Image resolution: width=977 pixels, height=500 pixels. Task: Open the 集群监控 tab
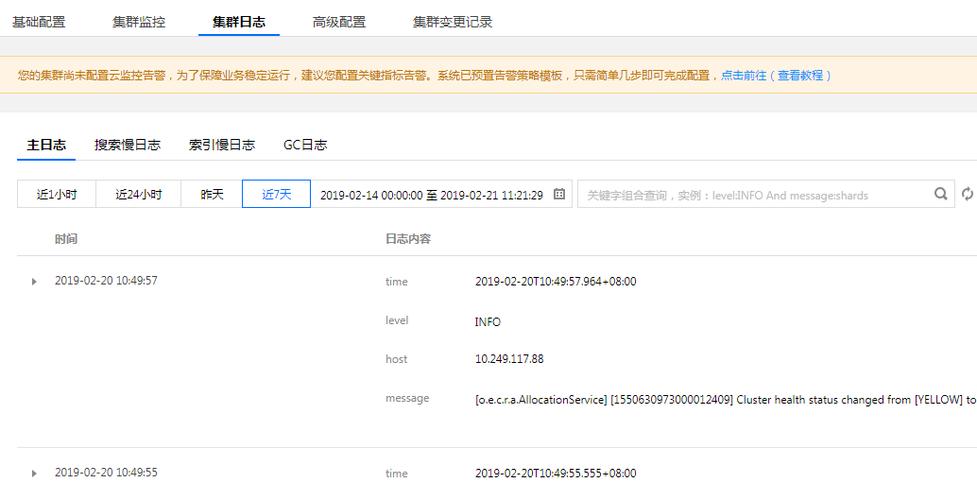tap(139, 22)
